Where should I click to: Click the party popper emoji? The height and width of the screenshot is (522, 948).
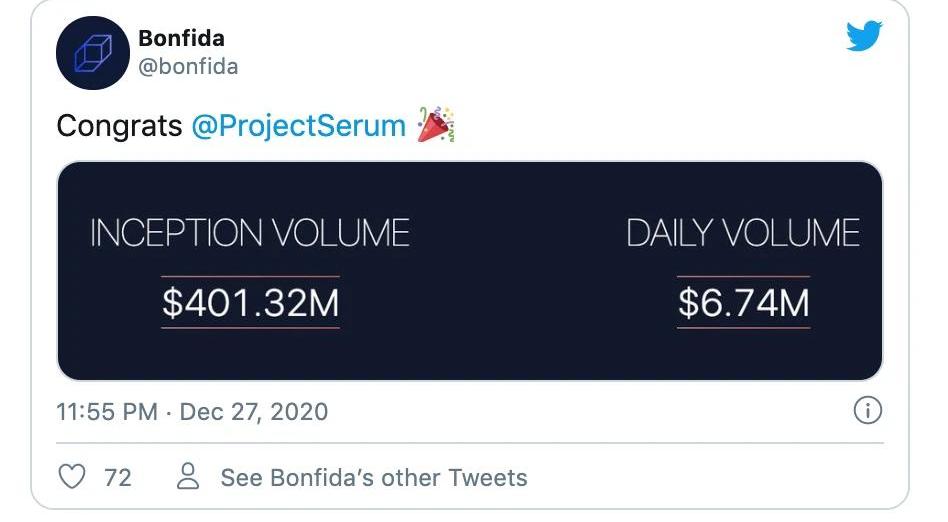[436, 125]
